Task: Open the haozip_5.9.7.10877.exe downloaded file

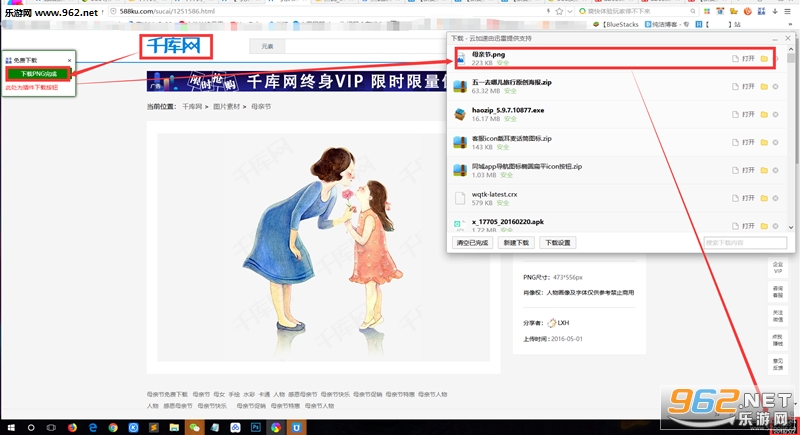Action: 744,115
